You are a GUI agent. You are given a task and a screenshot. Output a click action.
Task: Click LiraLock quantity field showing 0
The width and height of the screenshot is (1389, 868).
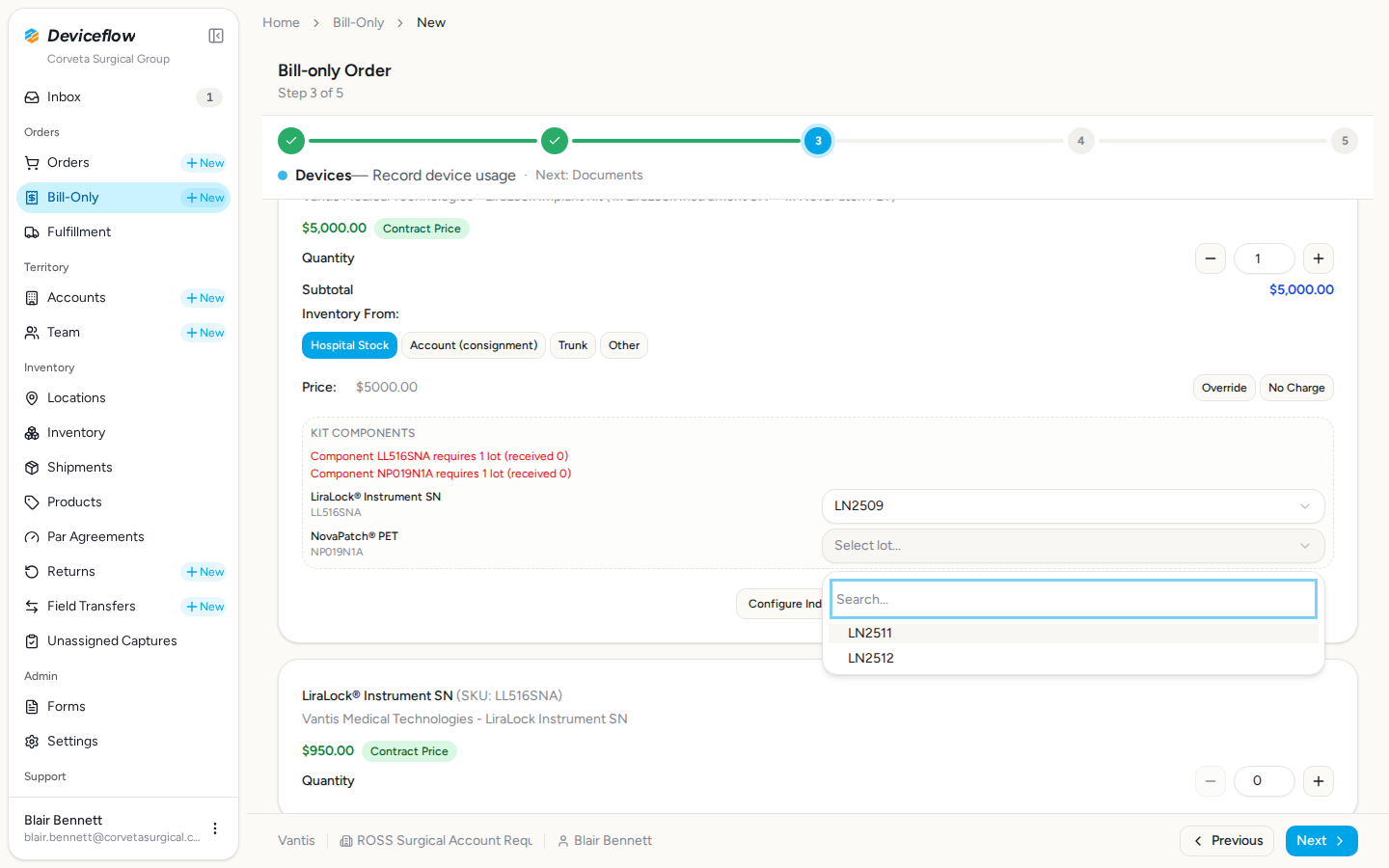(x=1265, y=781)
